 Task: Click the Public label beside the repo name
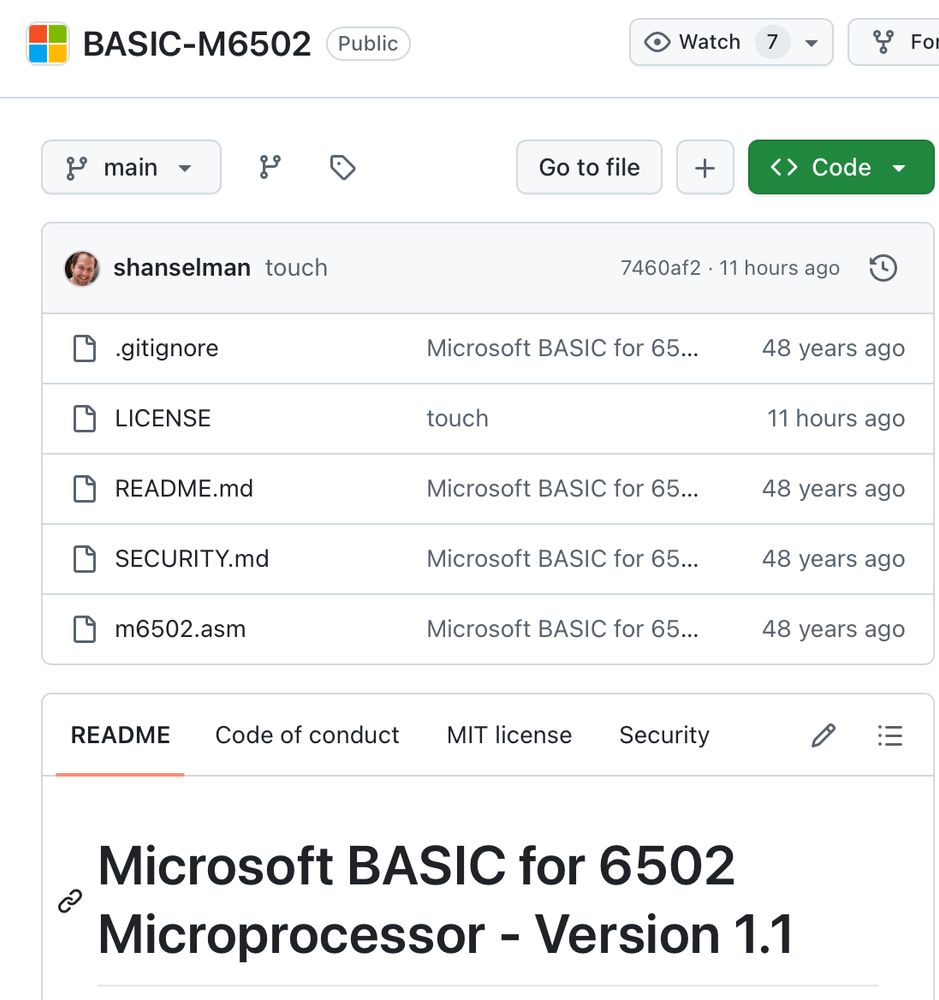tap(368, 42)
